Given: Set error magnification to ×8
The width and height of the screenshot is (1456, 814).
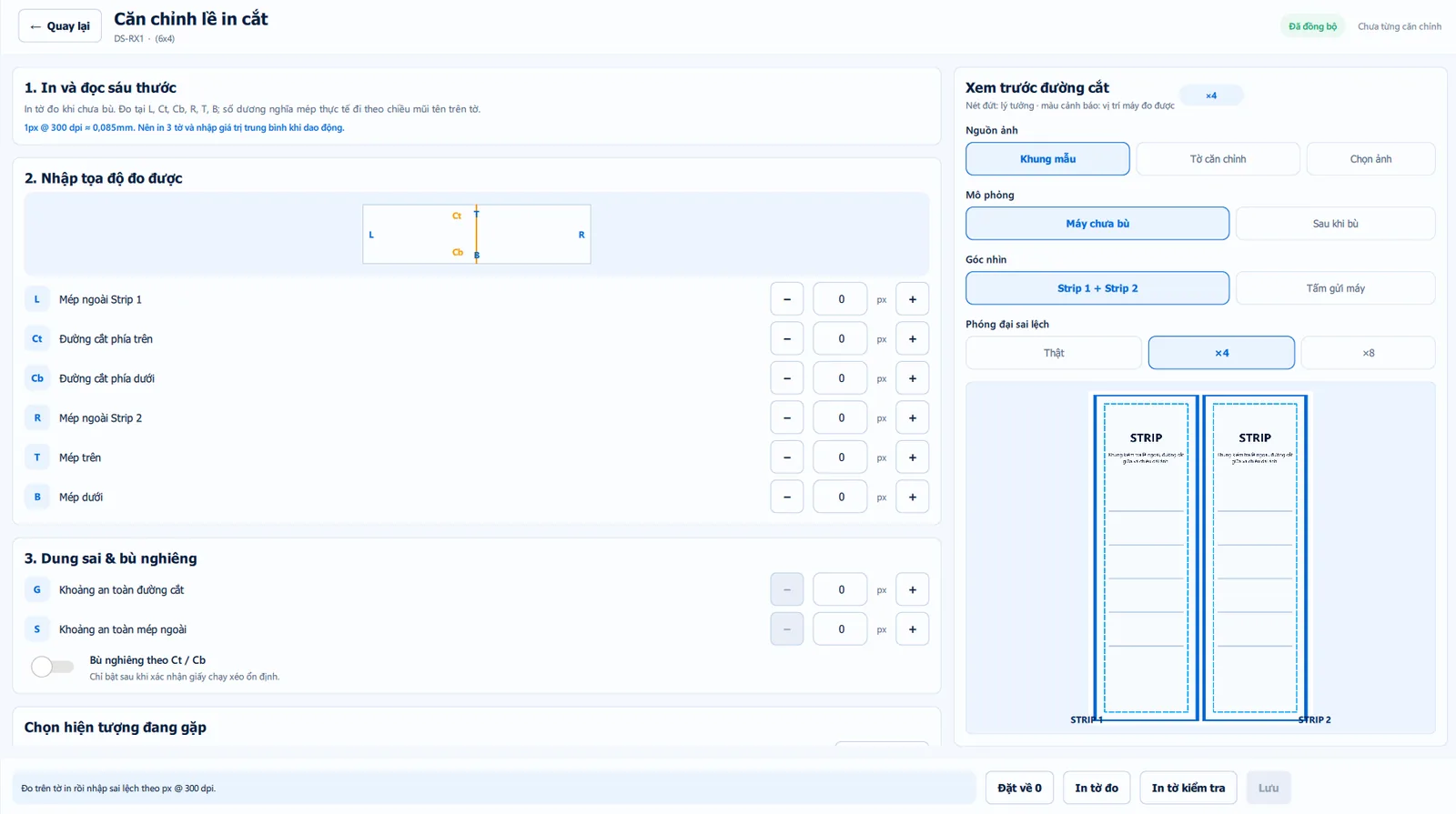Looking at the screenshot, I should coord(1368,353).
